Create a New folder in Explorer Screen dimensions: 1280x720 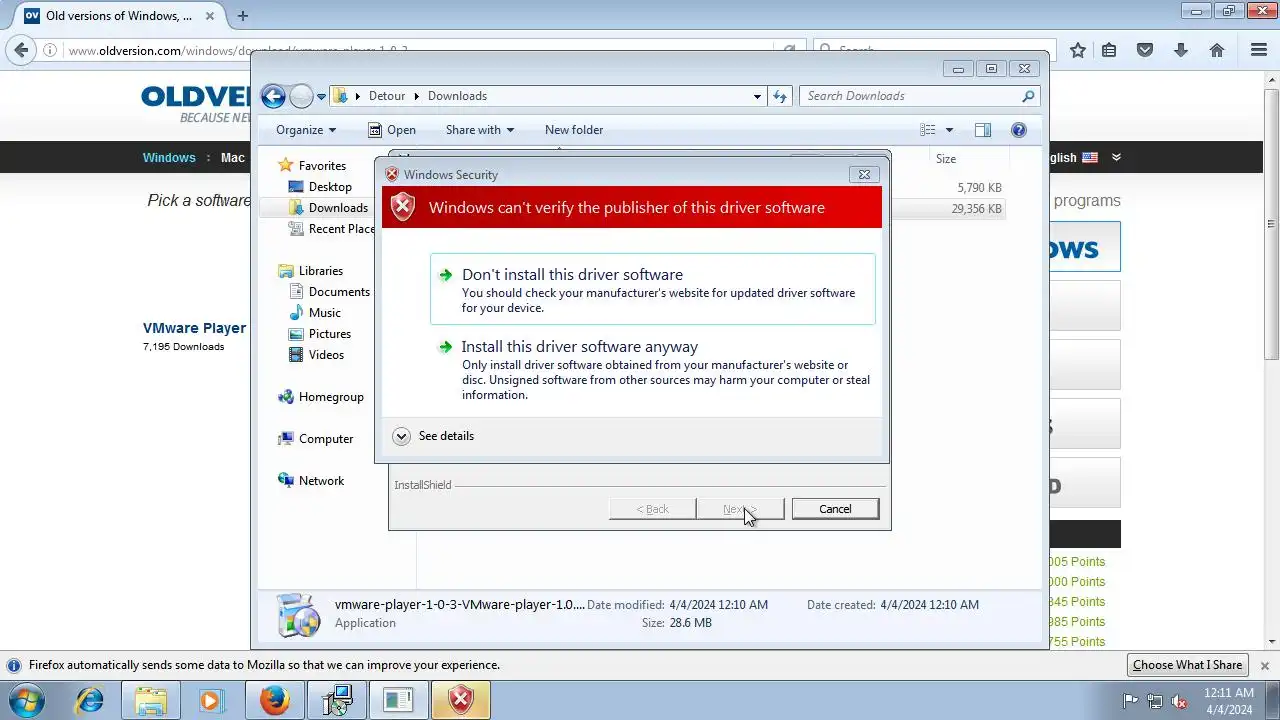[x=574, y=130]
